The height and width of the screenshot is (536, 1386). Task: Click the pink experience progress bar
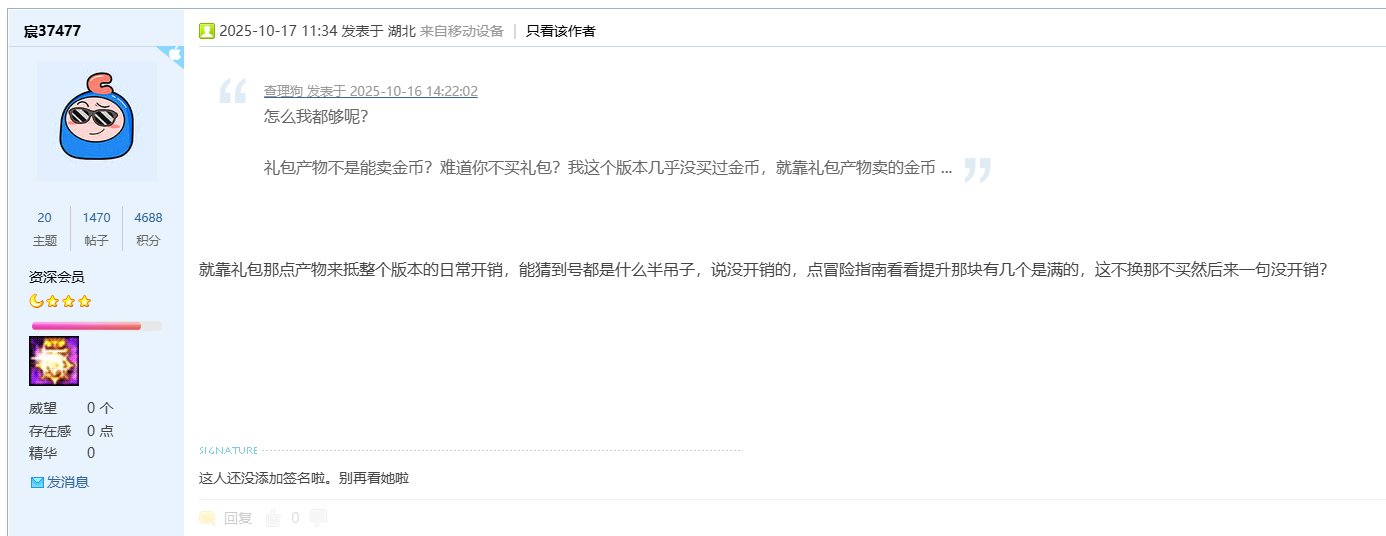pyautogui.click(x=96, y=326)
